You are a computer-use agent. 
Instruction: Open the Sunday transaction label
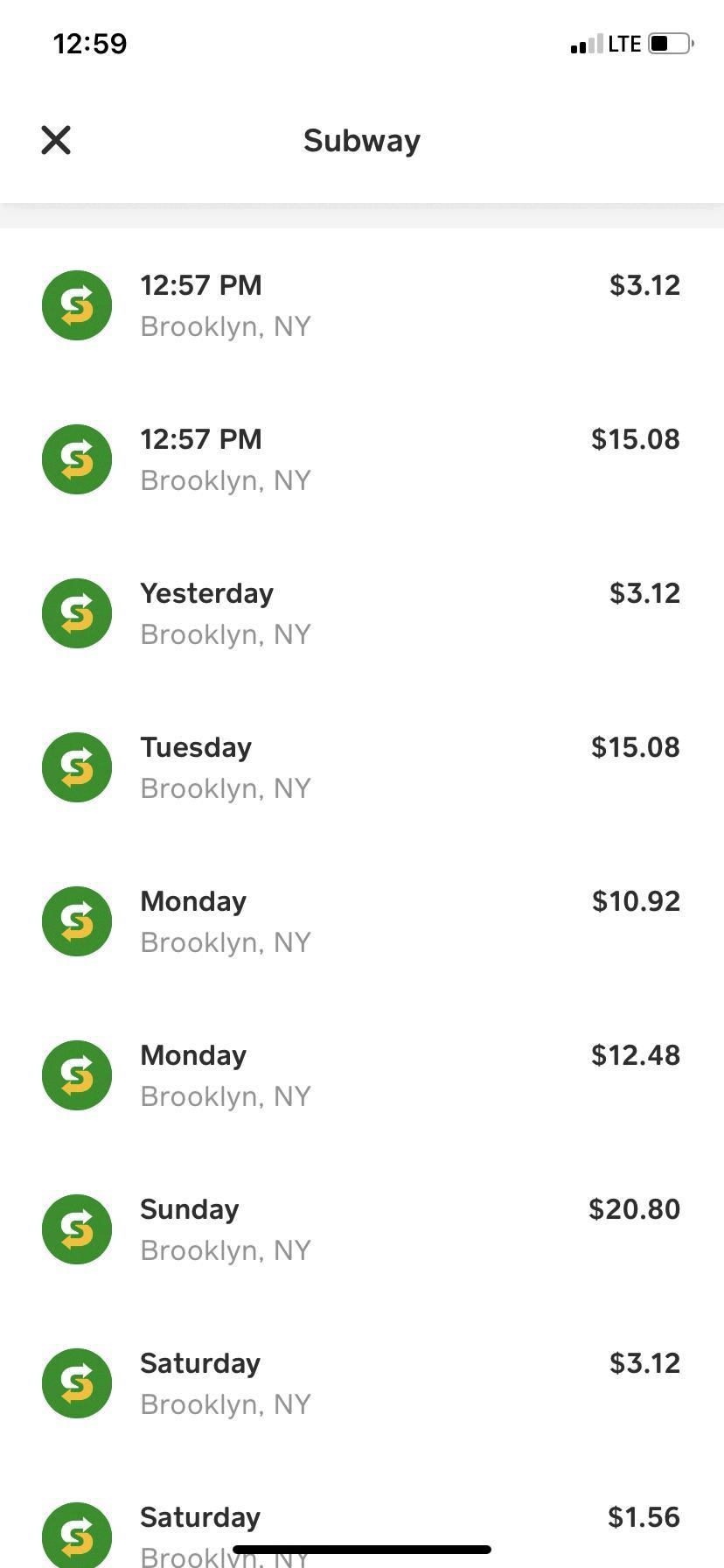pyautogui.click(x=190, y=1209)
